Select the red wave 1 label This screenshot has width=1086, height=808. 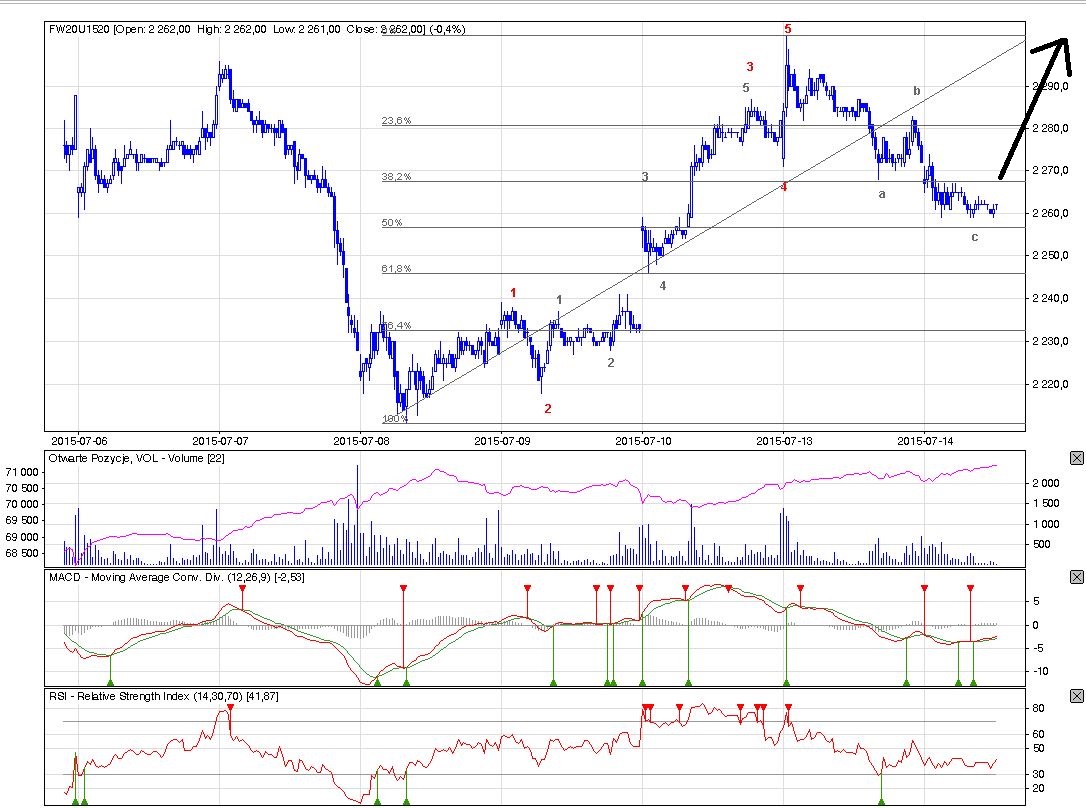513,293
